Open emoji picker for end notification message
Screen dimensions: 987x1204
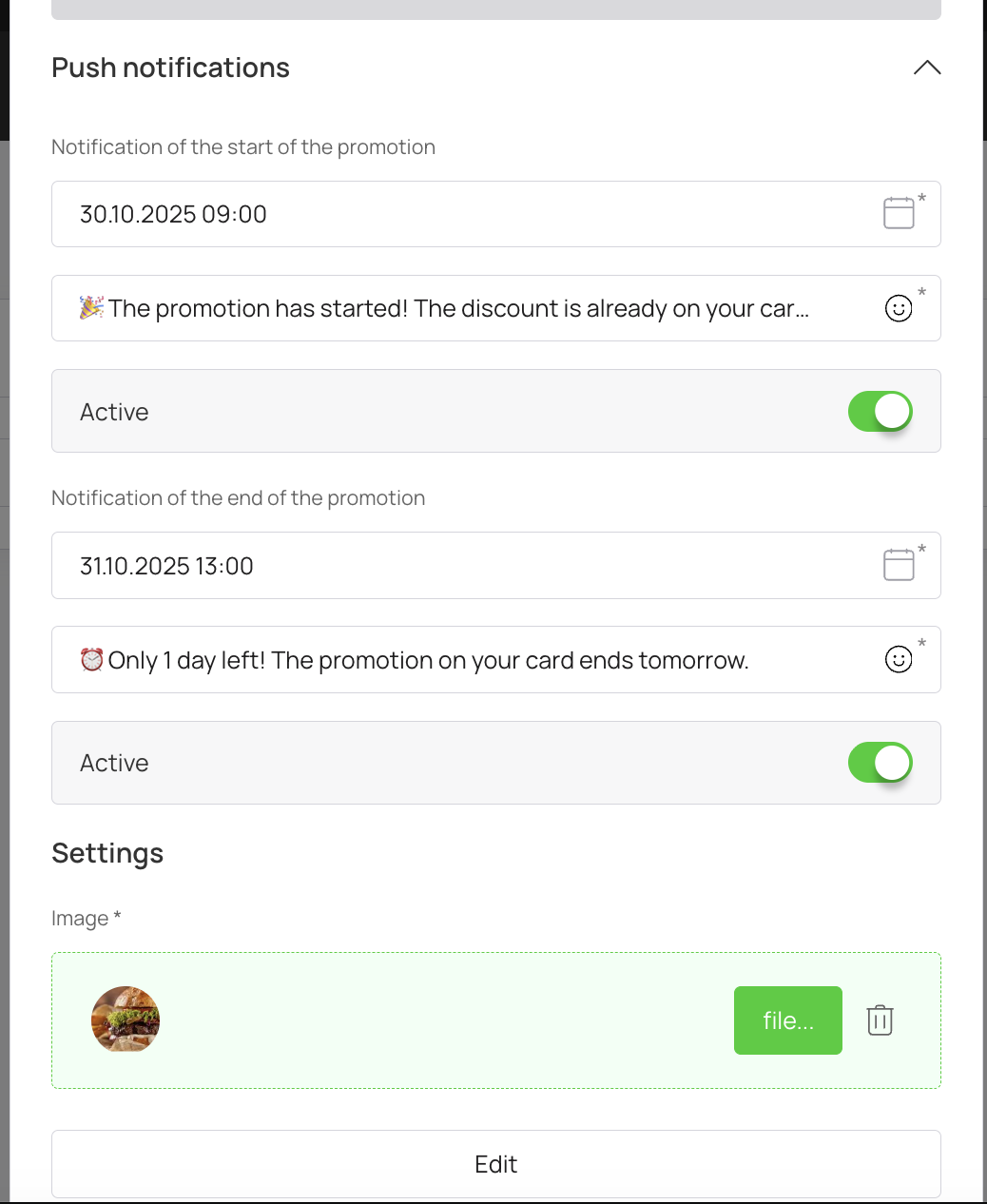(899, 659)
